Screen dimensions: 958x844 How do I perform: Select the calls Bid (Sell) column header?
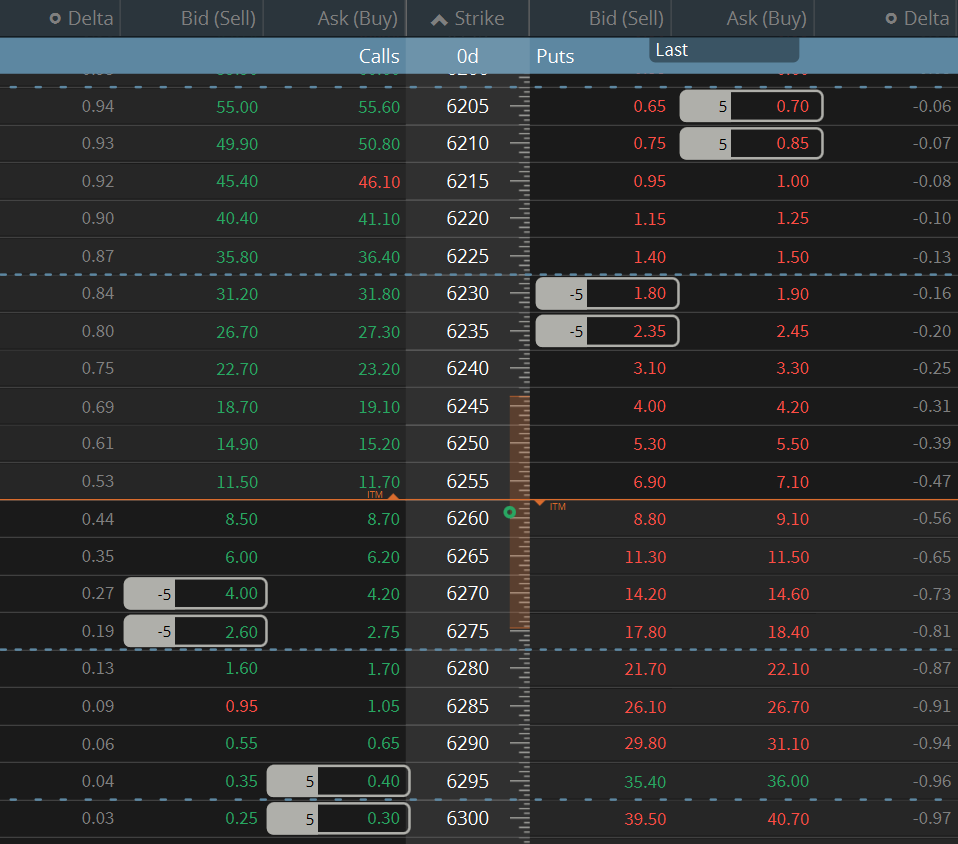(218, 18)
